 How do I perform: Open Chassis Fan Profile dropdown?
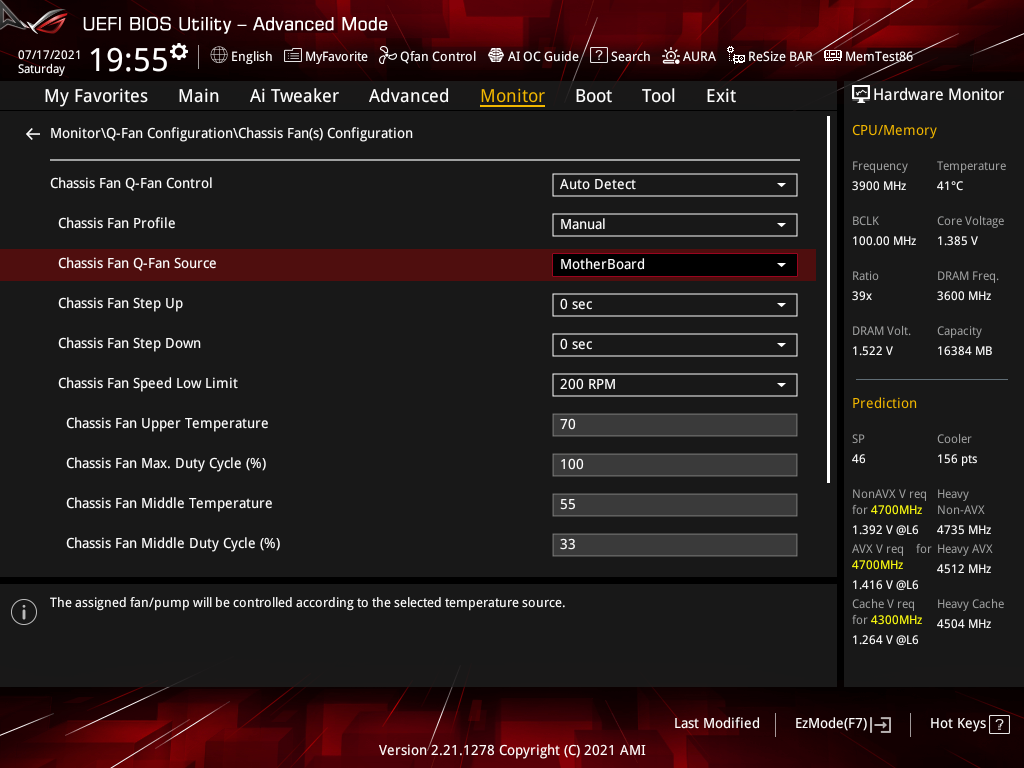[675, 225]
